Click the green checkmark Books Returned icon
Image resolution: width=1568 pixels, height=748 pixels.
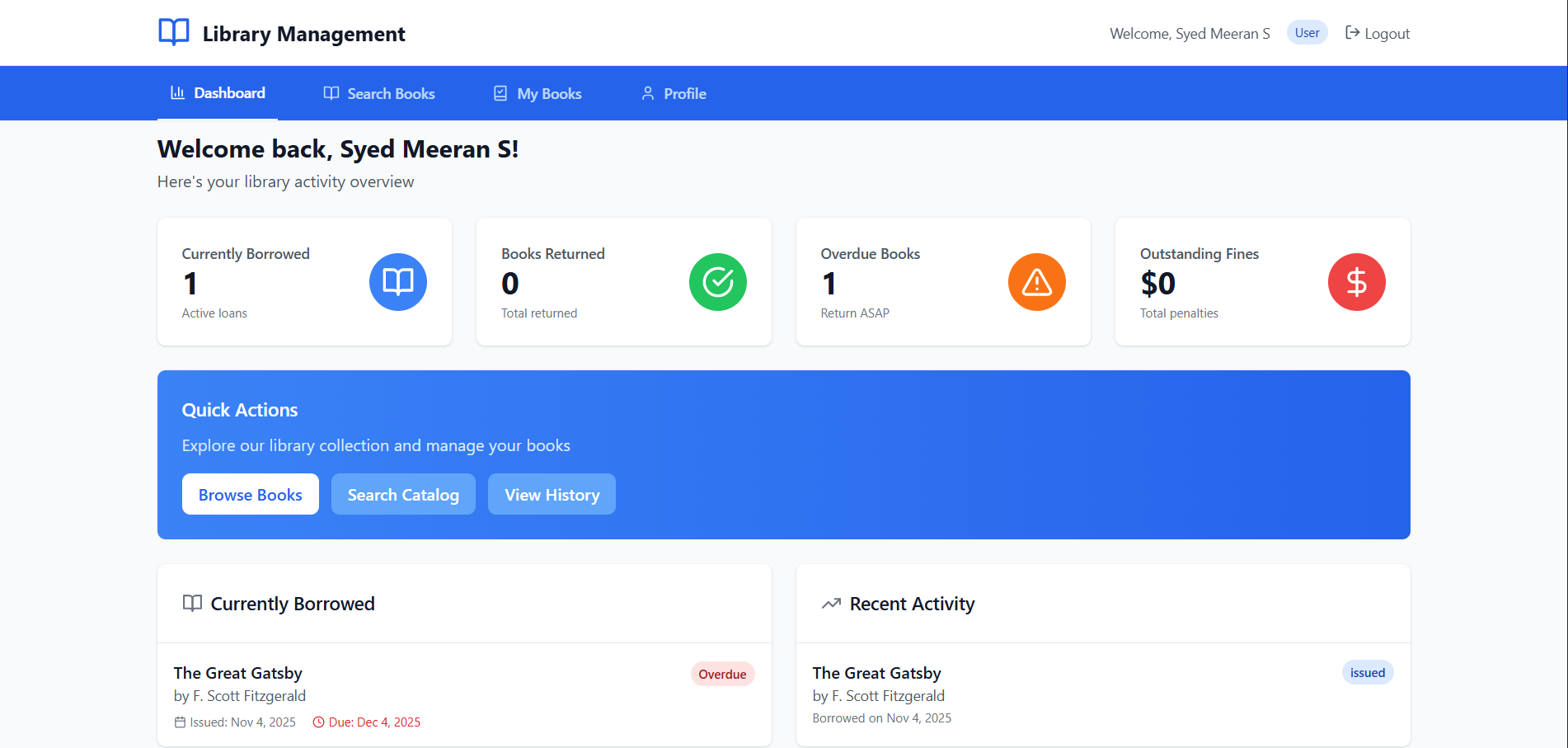(x=717, y=282)
